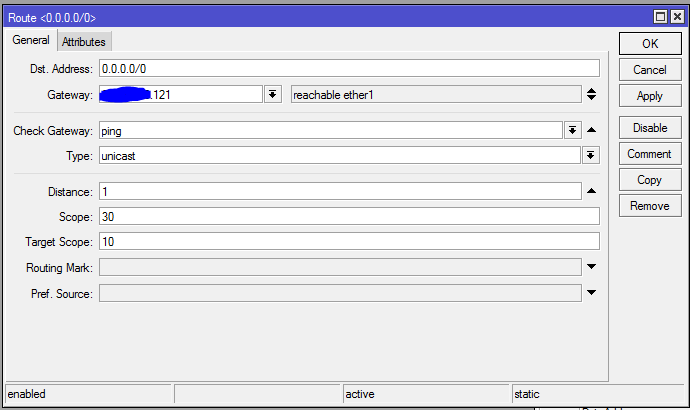Copy the route entry
Screen dimensions: 690x410
650,180
